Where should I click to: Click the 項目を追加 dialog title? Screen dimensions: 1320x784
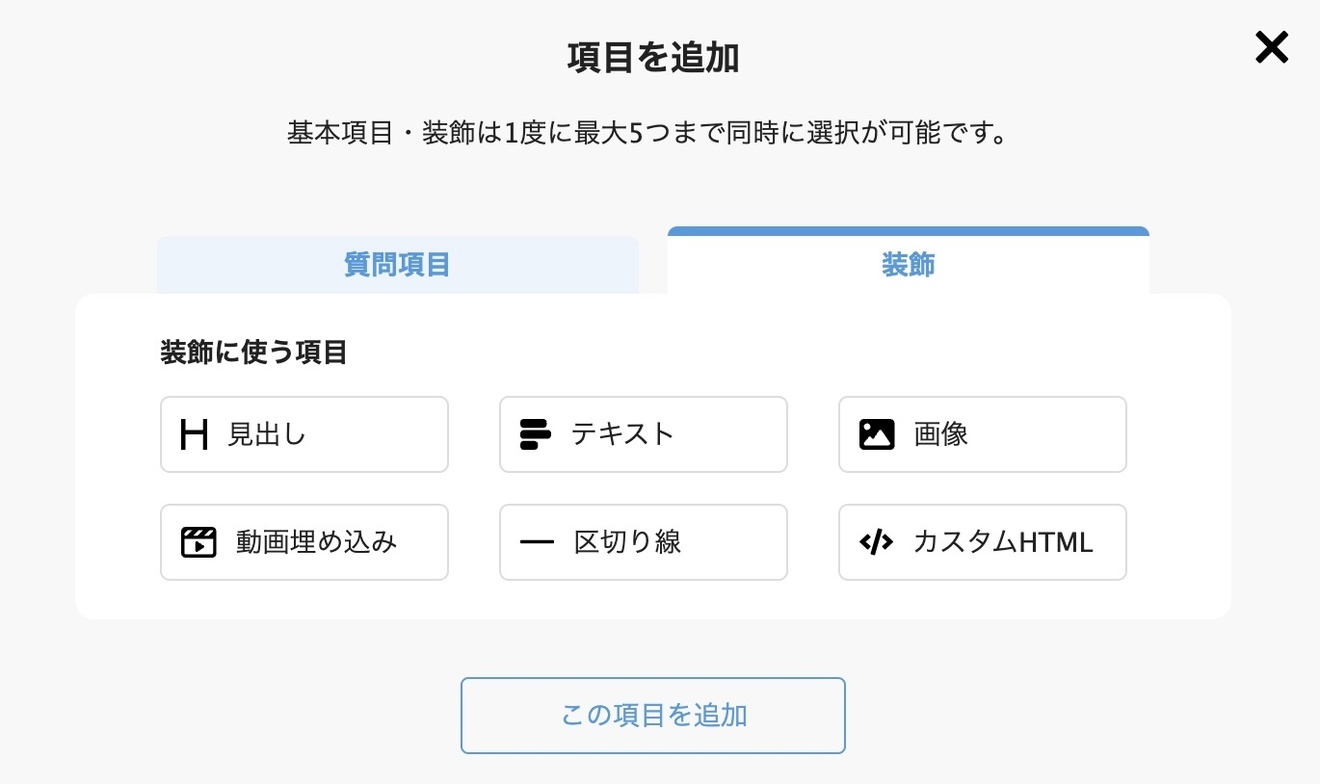pyautogui.click(x=653, y=59)
